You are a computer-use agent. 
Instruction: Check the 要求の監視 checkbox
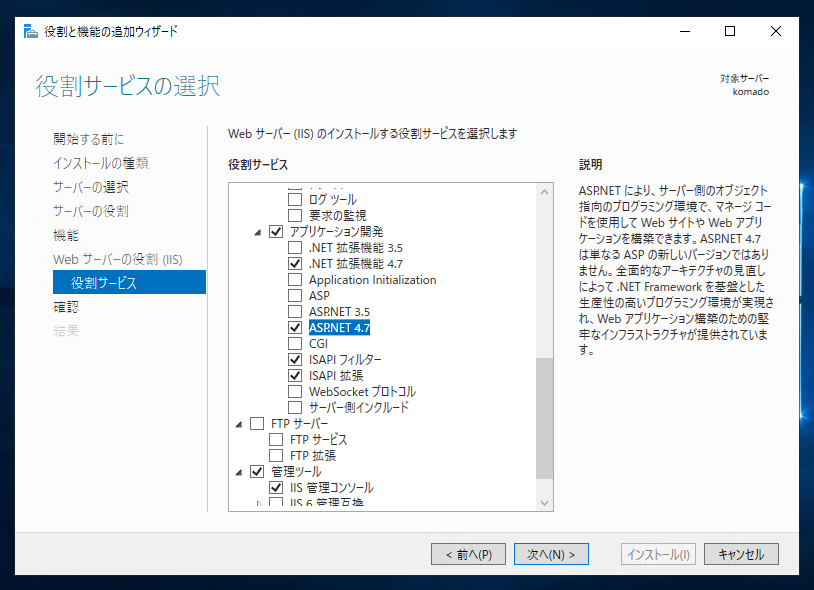click(x=295, y=215)
